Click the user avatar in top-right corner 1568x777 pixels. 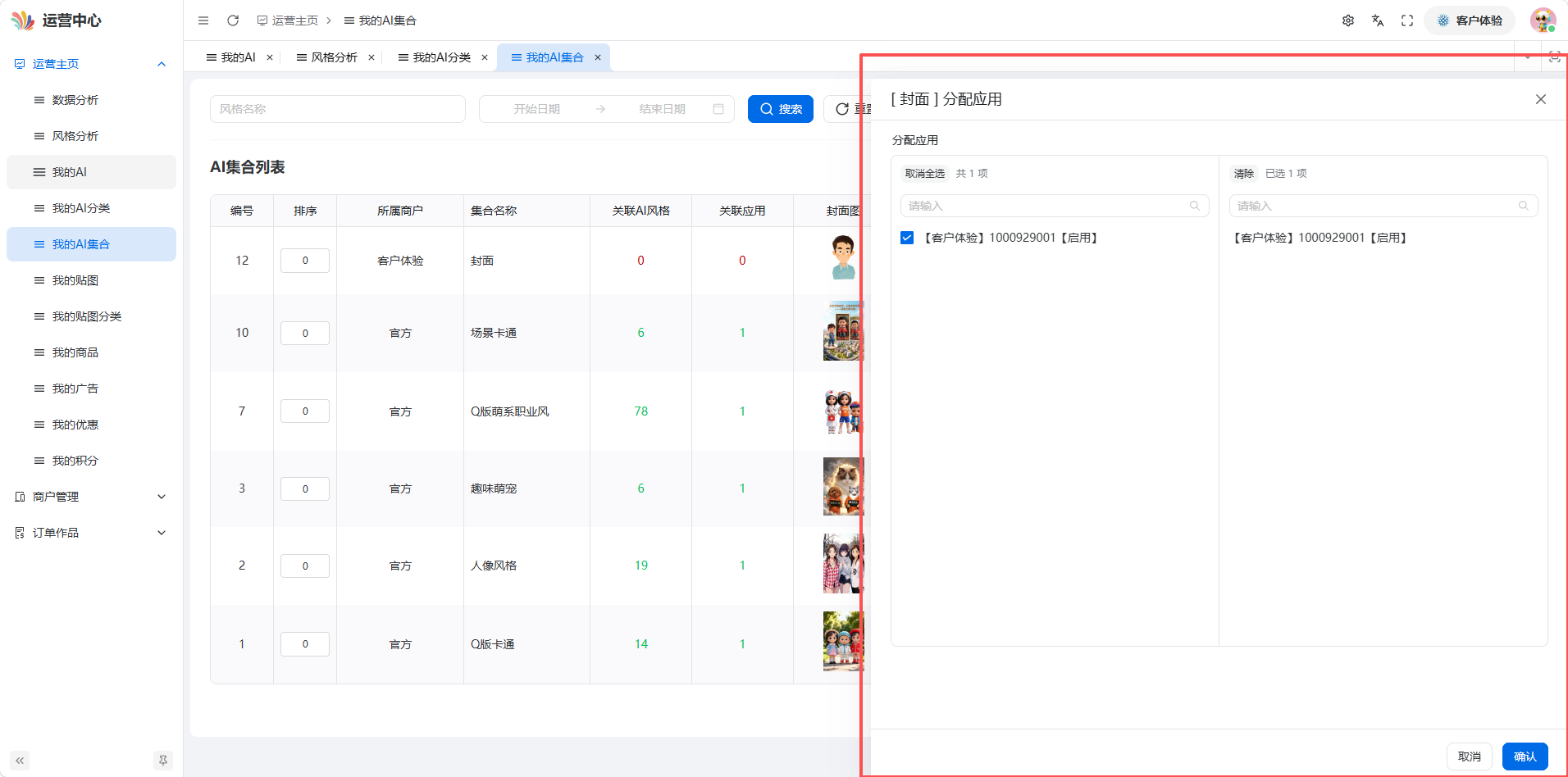click(1543, 20)
